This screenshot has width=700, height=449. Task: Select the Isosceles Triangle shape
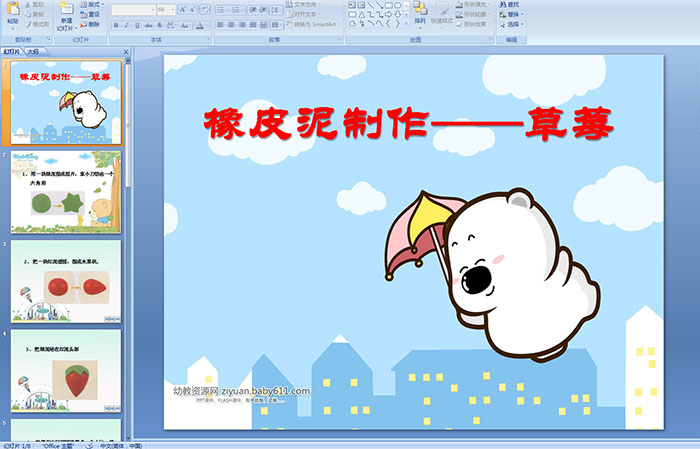[x=362, y=14]
